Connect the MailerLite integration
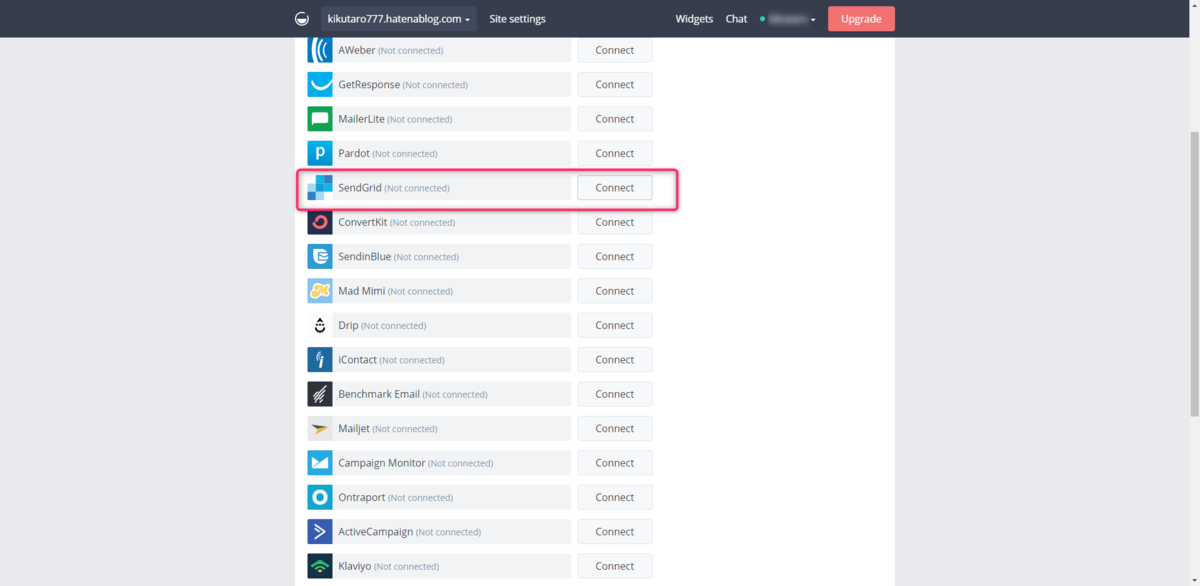Screen dimensions: 1200x586 [615, 119]
